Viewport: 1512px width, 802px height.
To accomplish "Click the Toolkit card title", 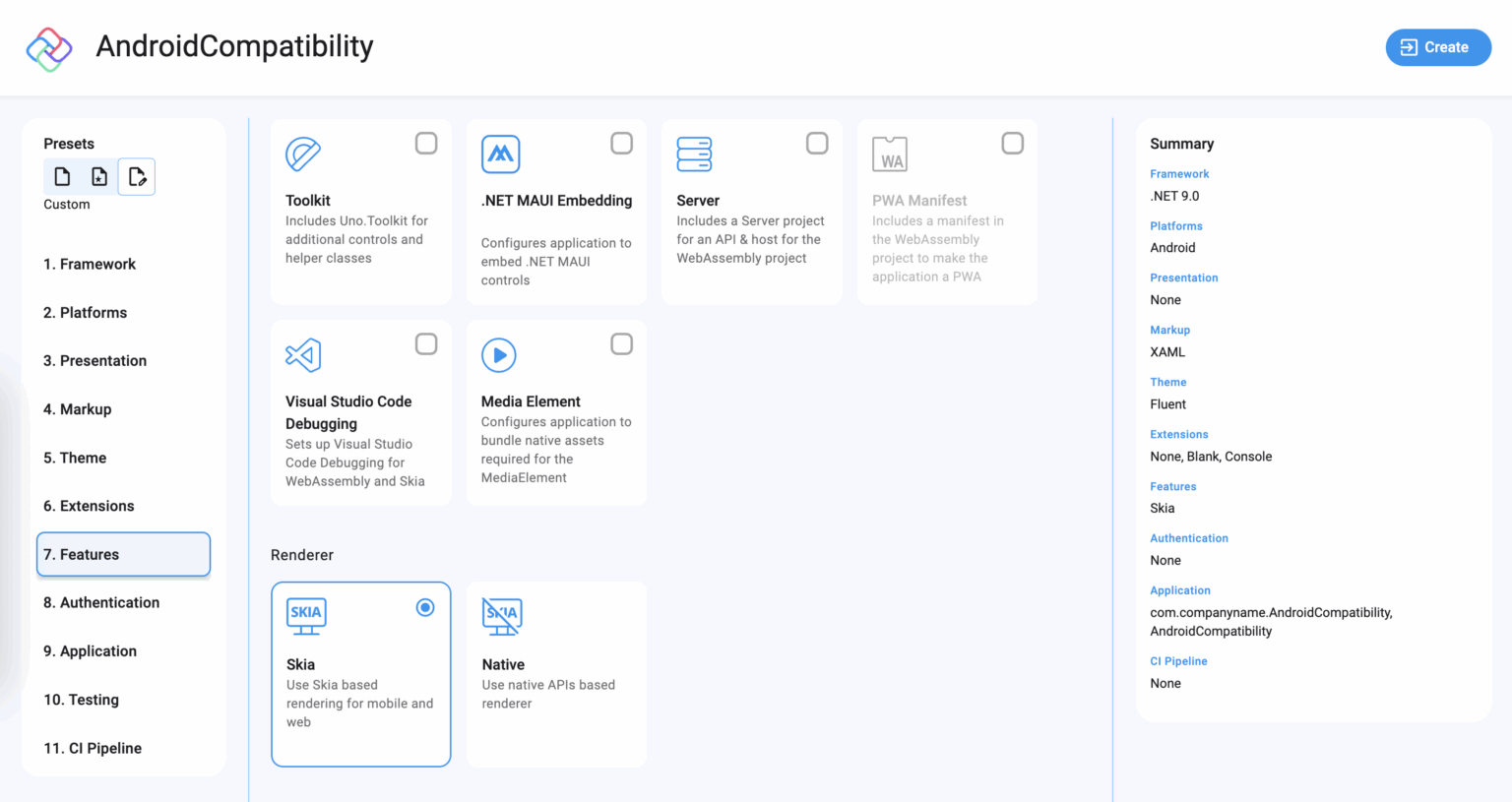I will (x=308, y=201).
